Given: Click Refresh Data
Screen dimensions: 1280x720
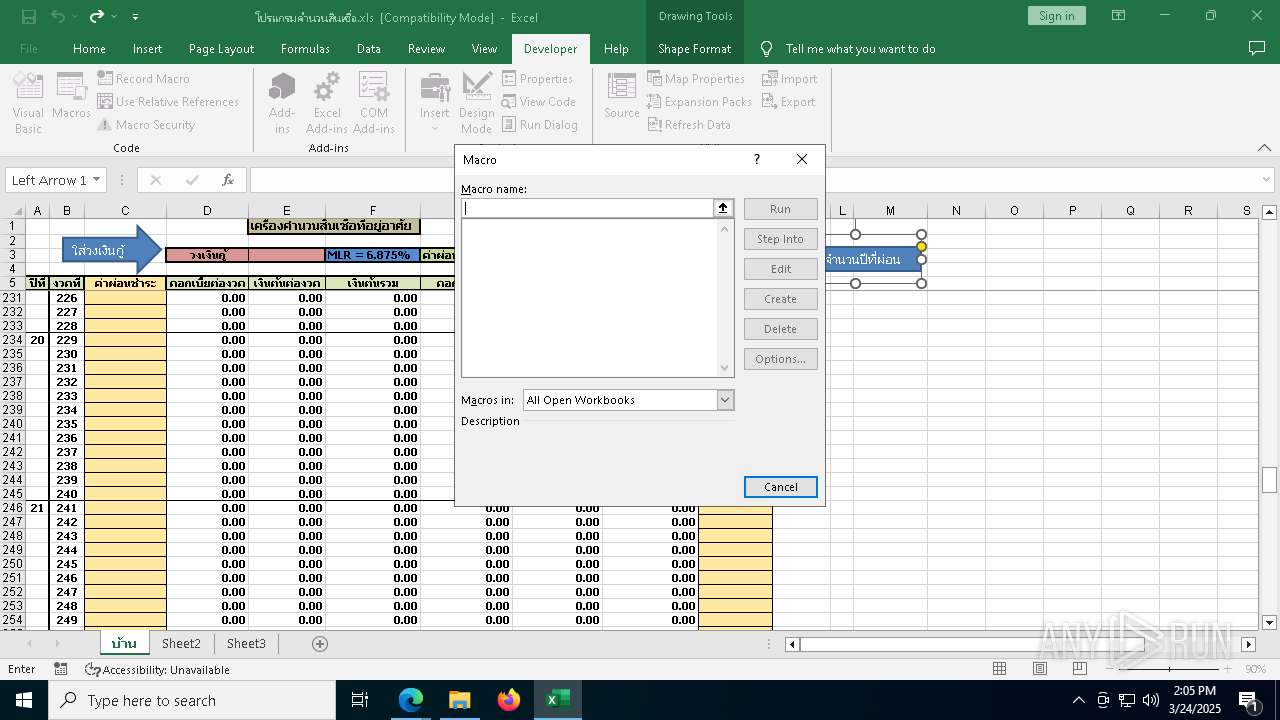Looking at the screenshot, I should (689, 125).
